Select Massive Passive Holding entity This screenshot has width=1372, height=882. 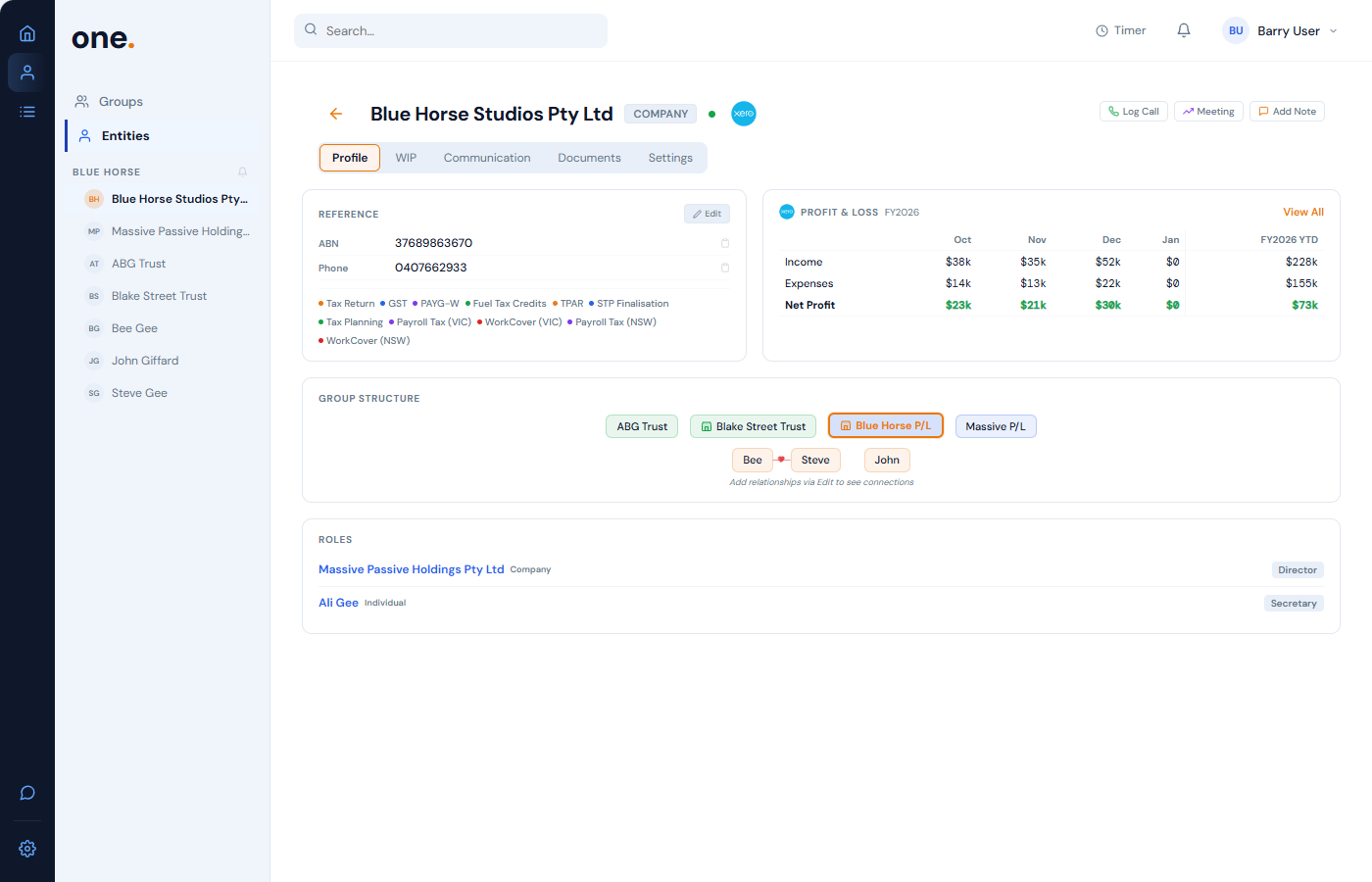coord(166,231)
